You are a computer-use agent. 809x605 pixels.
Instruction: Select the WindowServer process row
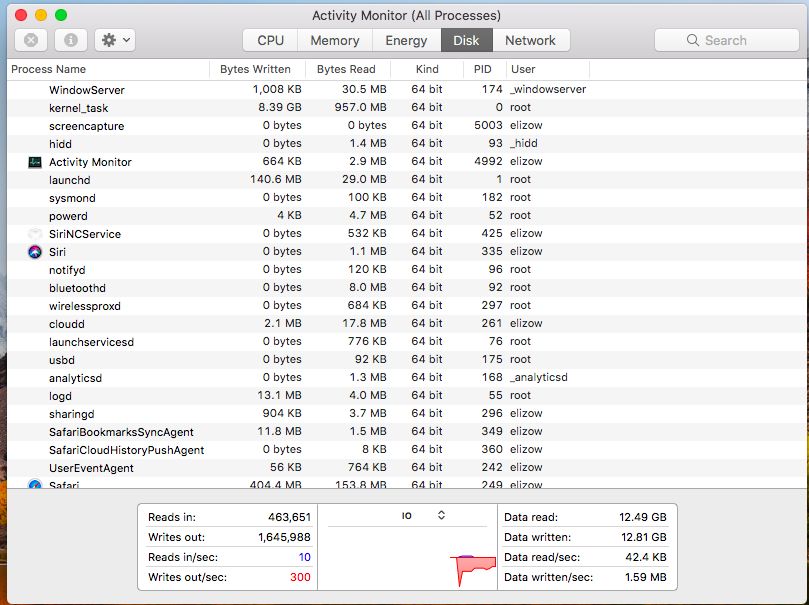pos(408,90)
